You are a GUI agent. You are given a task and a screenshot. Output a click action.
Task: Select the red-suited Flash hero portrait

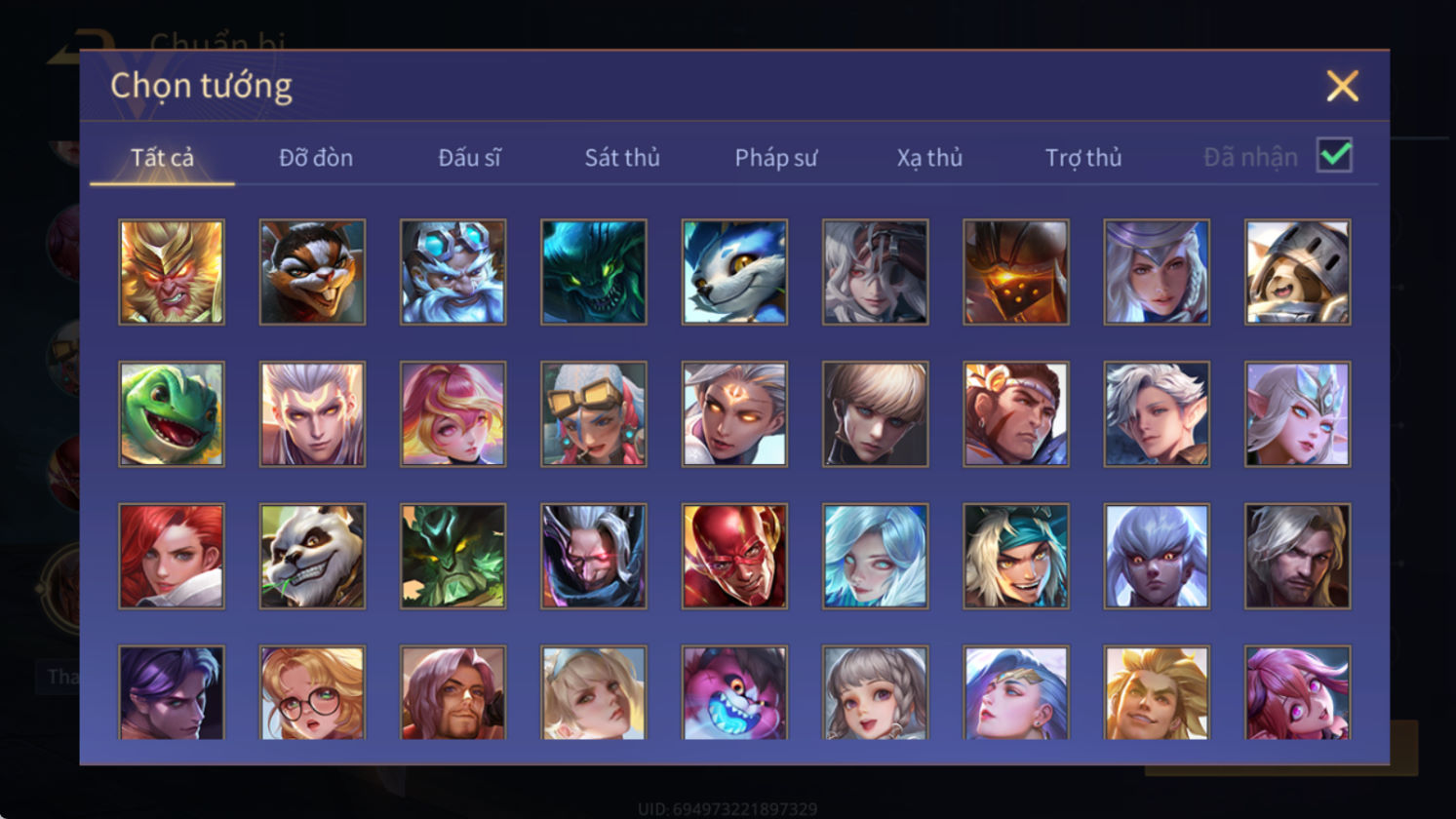pos(734,557)
